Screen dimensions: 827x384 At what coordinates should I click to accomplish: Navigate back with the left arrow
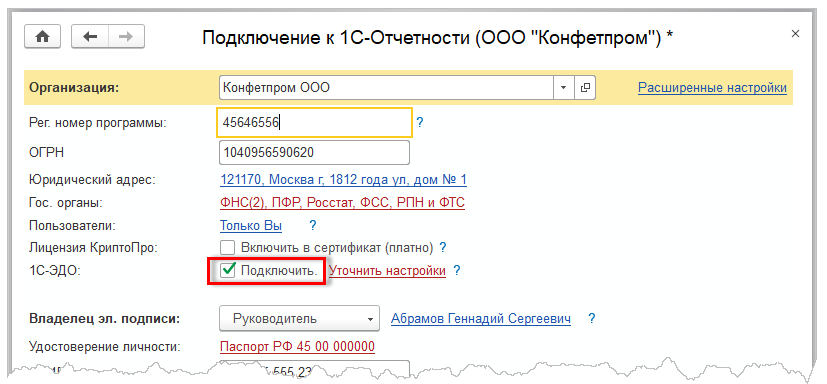tap(90, 36)
